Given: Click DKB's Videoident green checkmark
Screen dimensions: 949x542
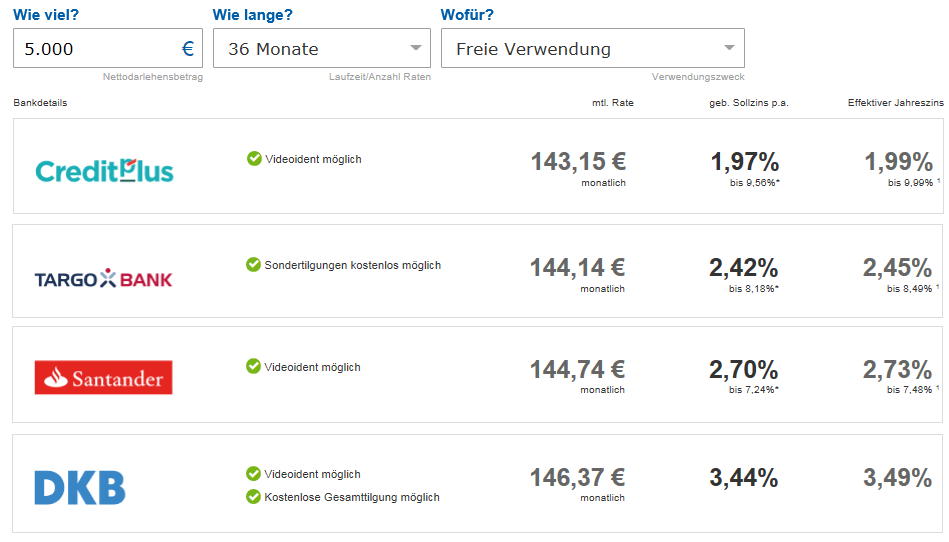Looking at the screenshot, I should [253, 473].
